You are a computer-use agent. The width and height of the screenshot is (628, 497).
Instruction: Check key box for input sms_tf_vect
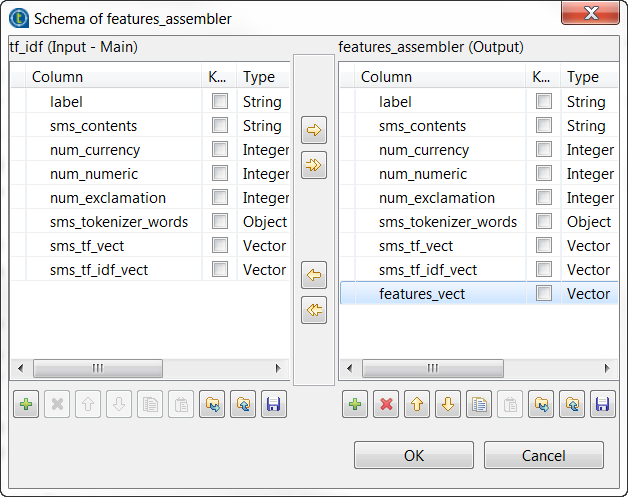[220, 246]
